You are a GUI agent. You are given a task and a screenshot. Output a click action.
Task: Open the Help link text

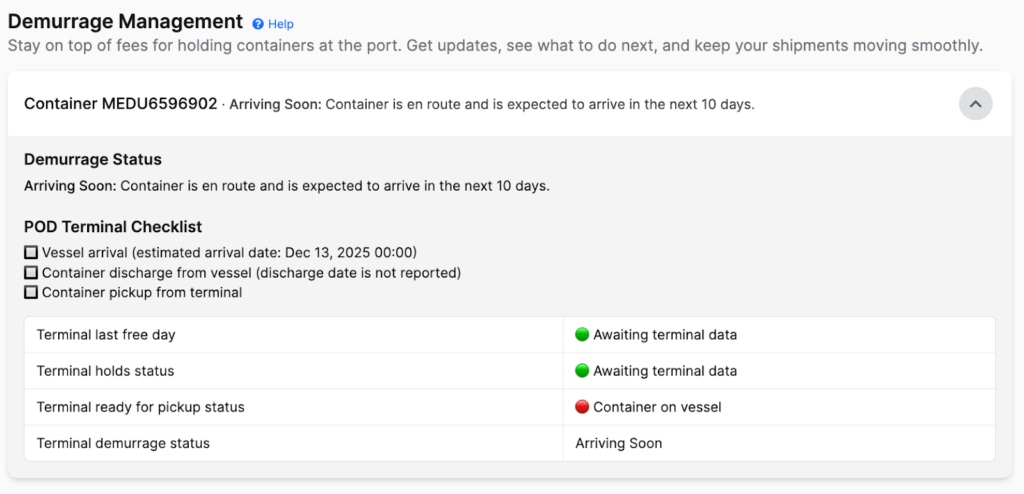tap(281, 24)
